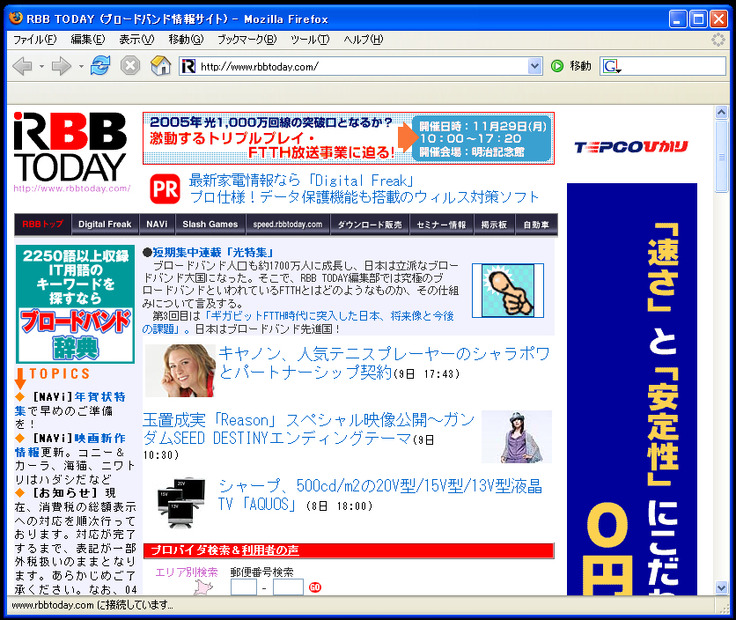Screen dimensions: 736x620
Task: Click the pointing finger illustration thumbnail
Action: tap(508, 290)
